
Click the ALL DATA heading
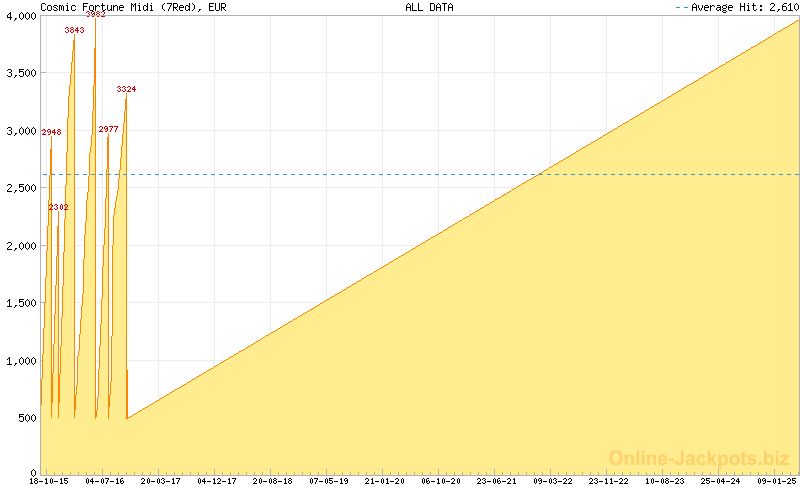pos(429,7)
